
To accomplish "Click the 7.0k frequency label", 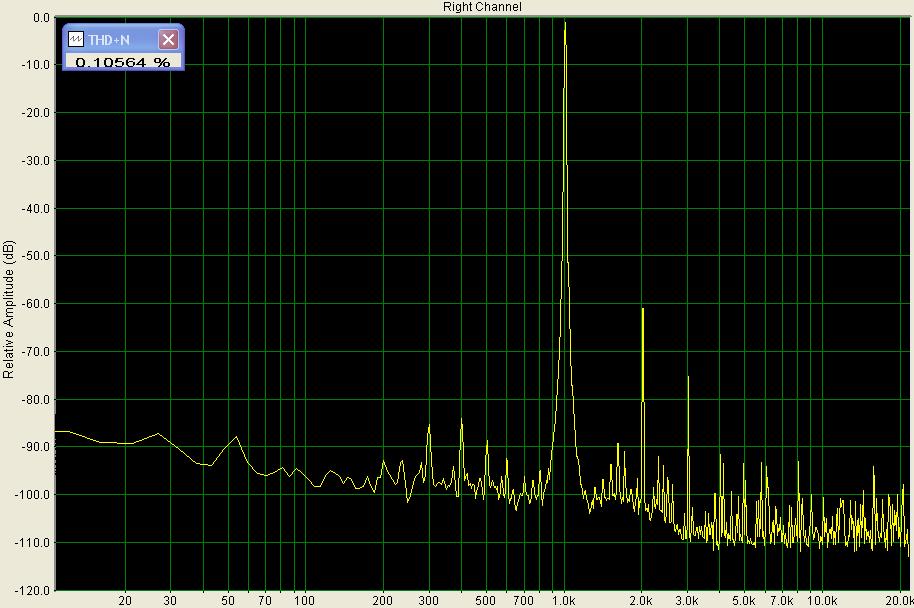I will (x=782, y=601).
